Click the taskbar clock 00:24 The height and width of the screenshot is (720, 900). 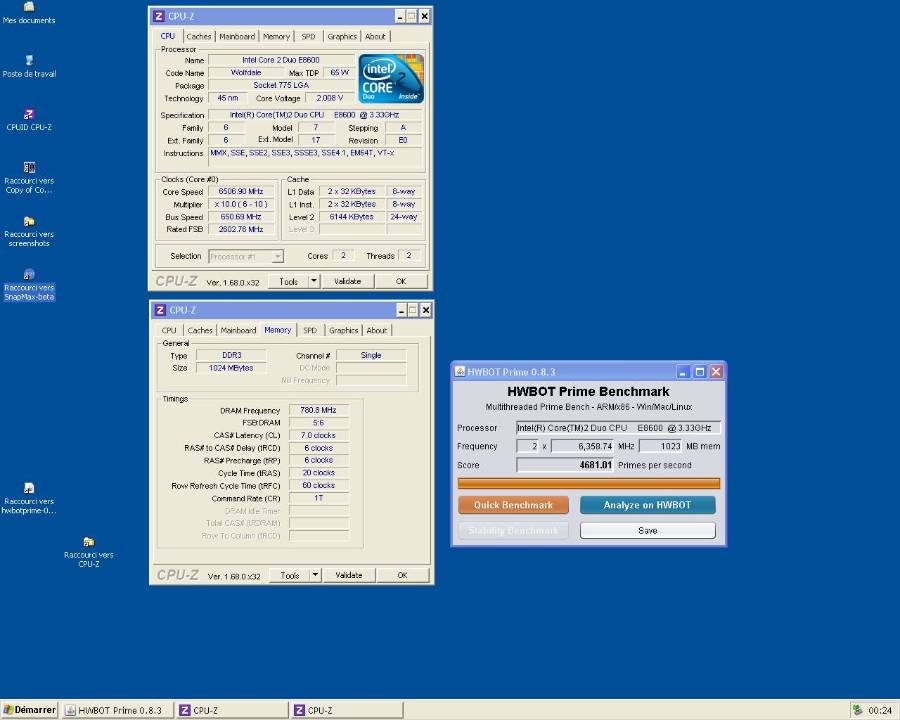pyautogui.click(x=880, y=710)
